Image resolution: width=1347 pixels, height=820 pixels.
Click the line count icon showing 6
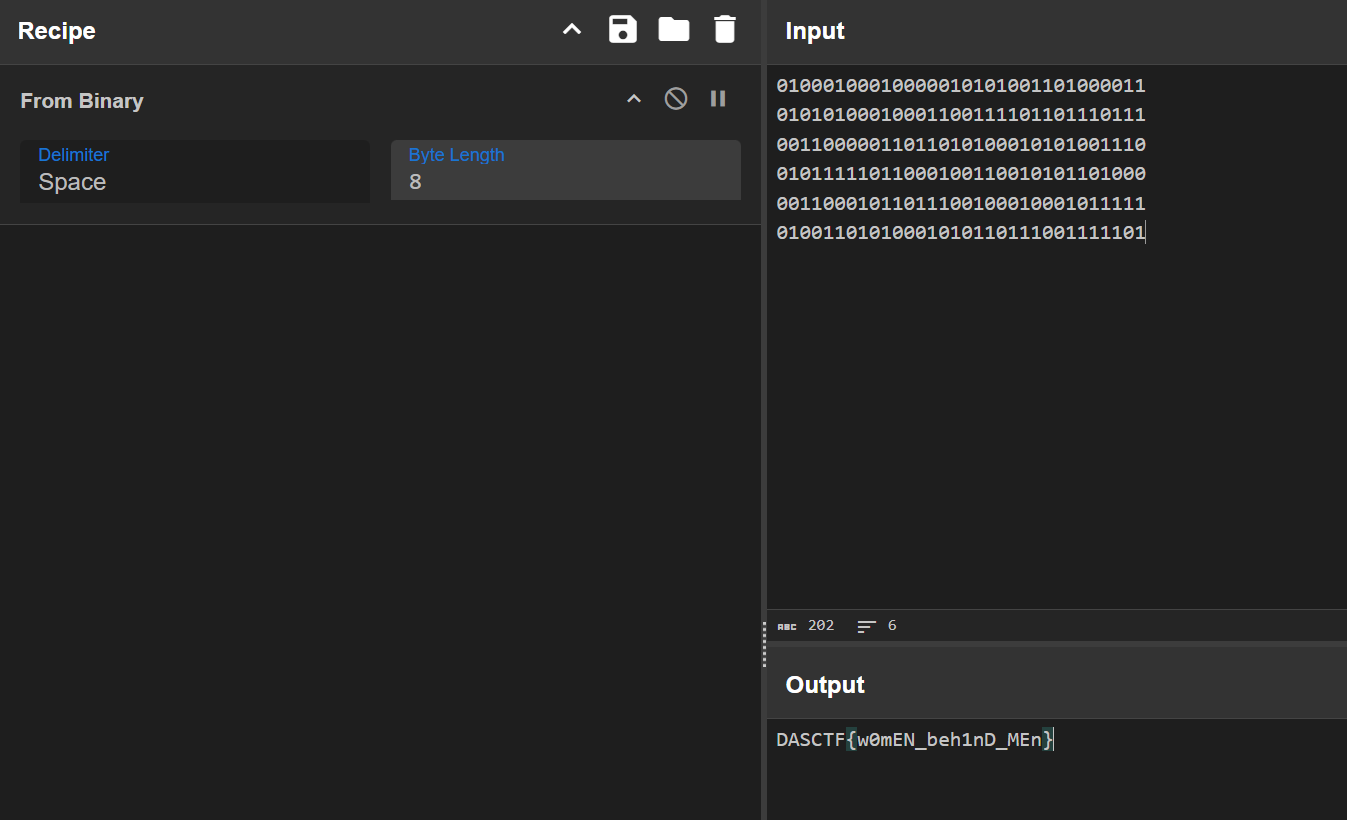(866, 626)
